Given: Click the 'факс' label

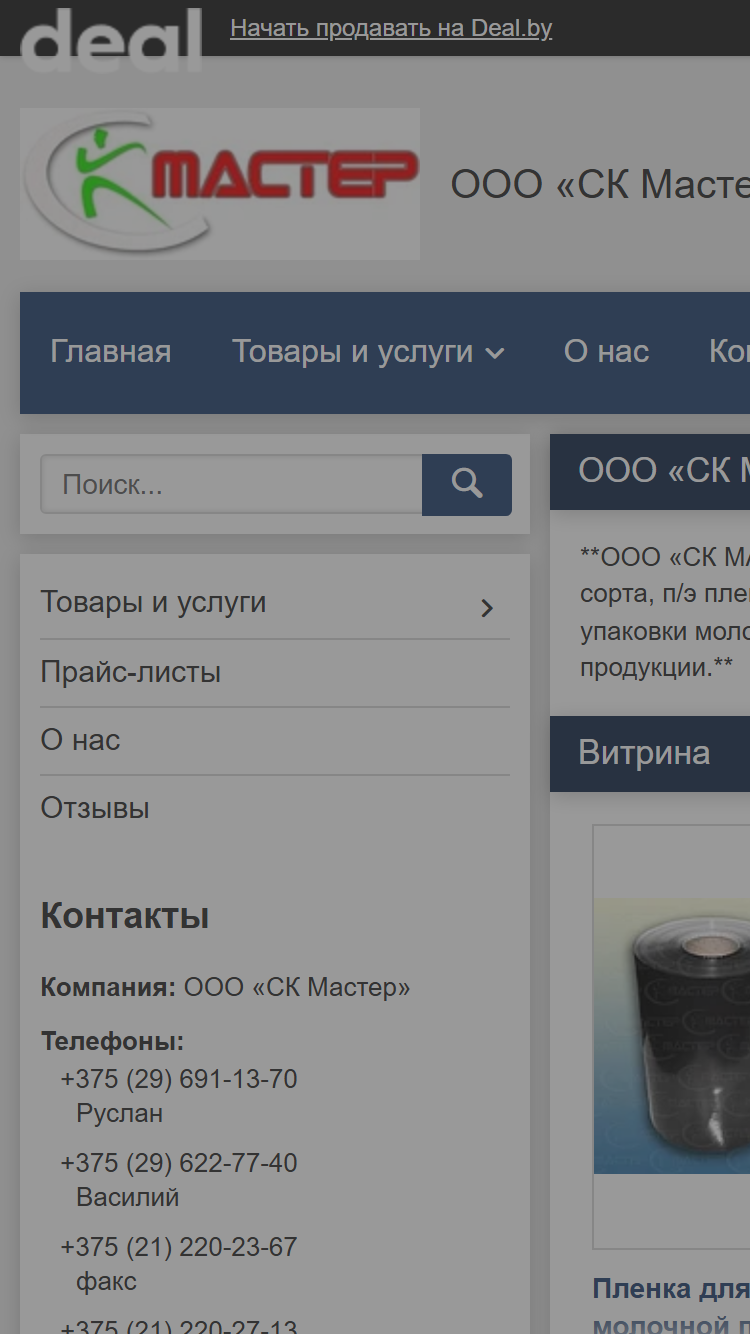Looking at the screenshot, I should (106, 1282).
